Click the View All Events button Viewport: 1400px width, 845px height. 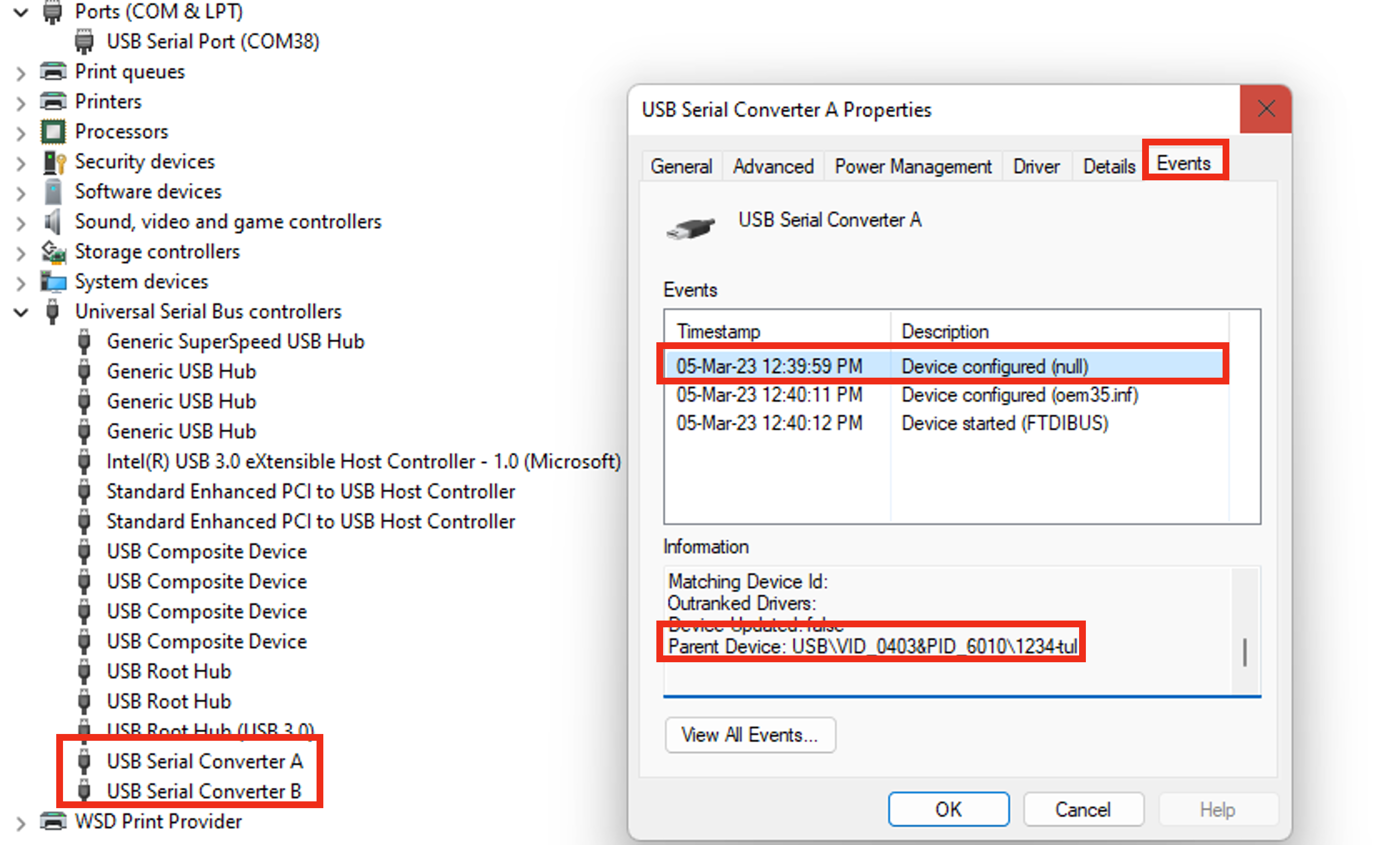750,735
